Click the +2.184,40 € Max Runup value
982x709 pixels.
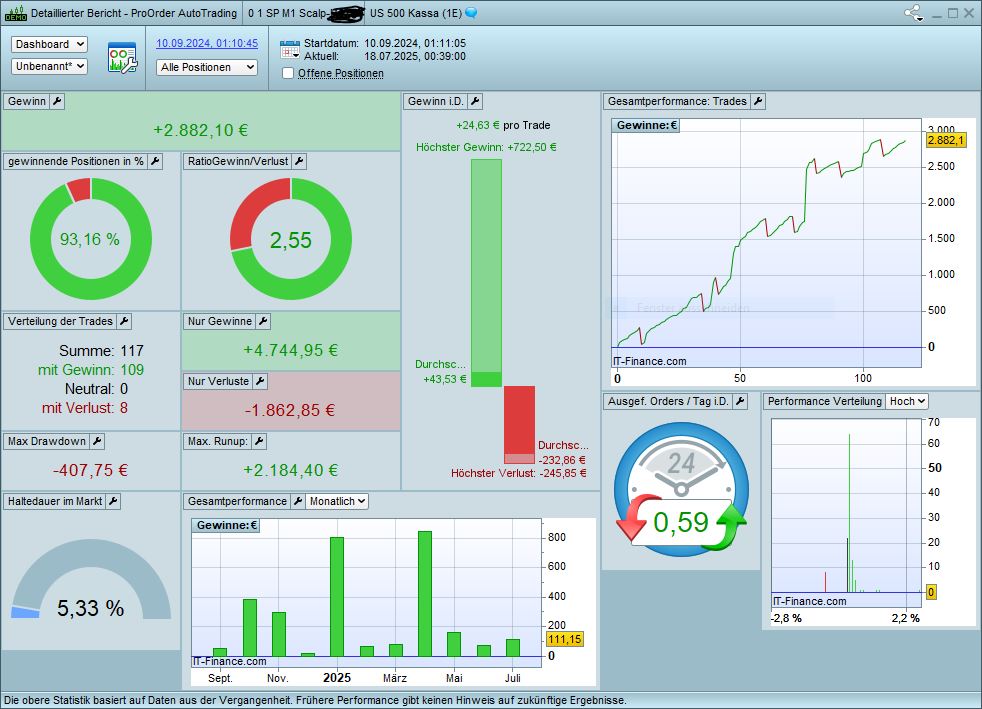[291, 470]
